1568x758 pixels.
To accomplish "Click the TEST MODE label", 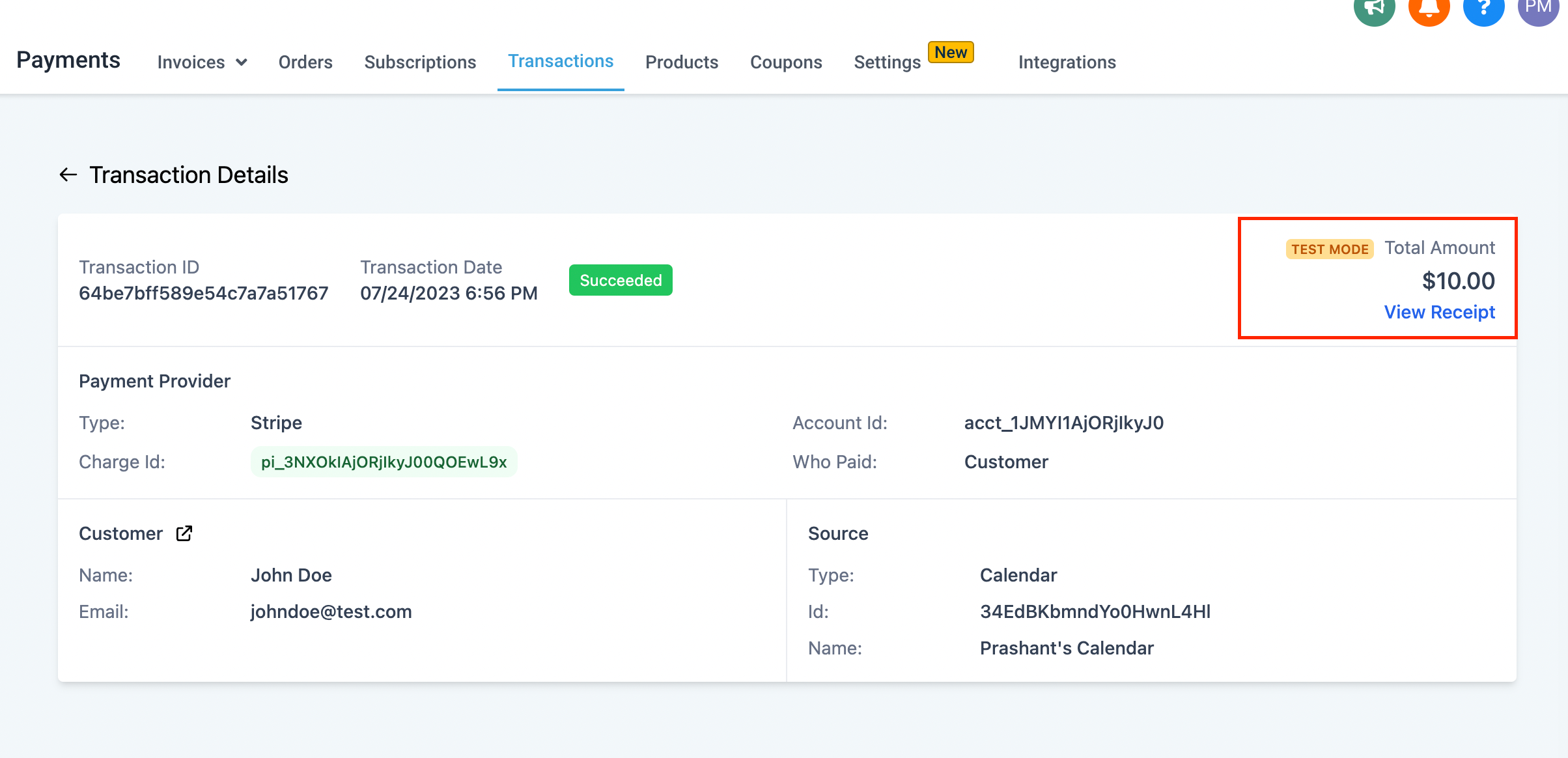I will [x=1330, y=249].
